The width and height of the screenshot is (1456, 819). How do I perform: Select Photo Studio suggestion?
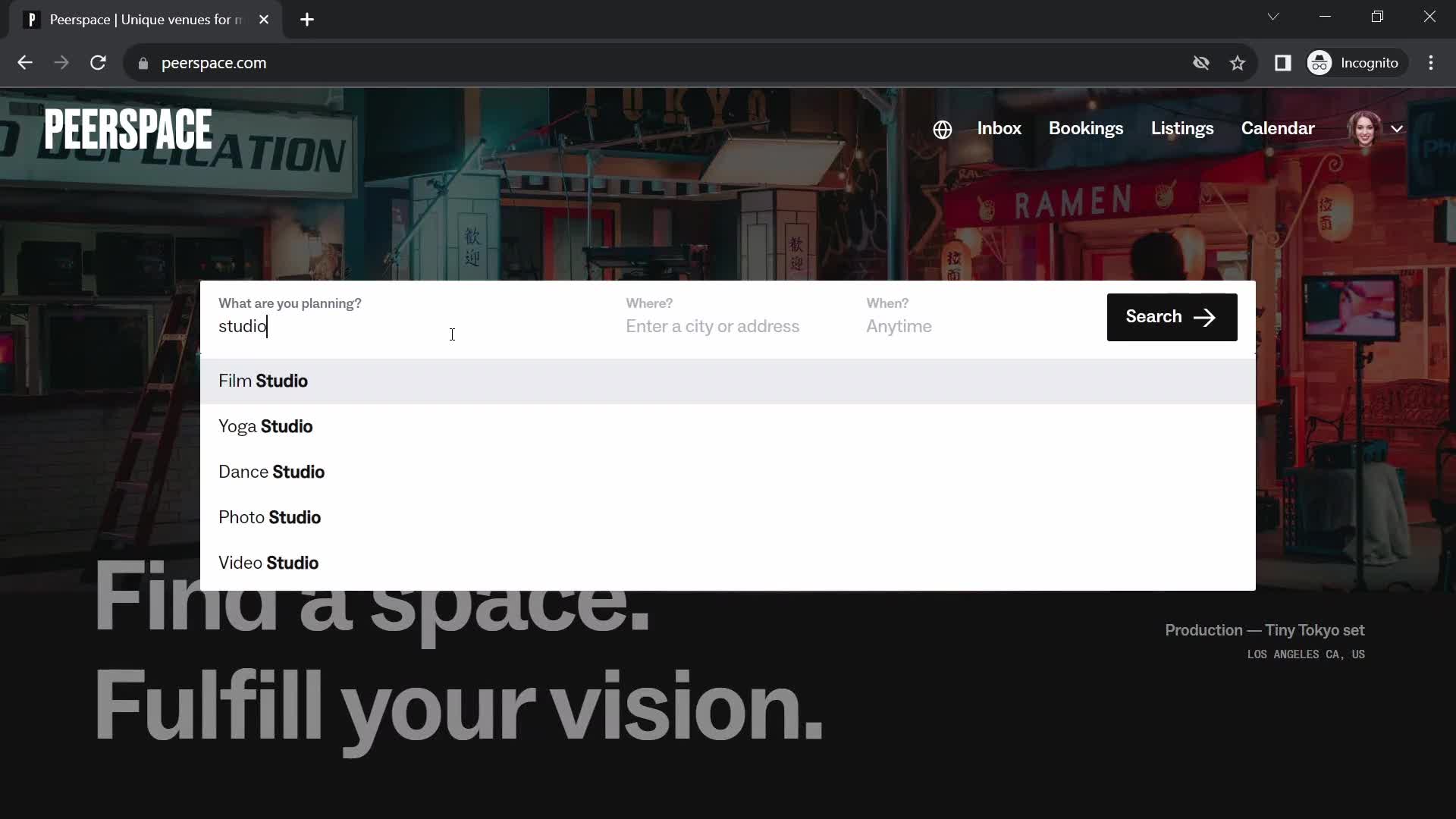click(x=270, y=517)
